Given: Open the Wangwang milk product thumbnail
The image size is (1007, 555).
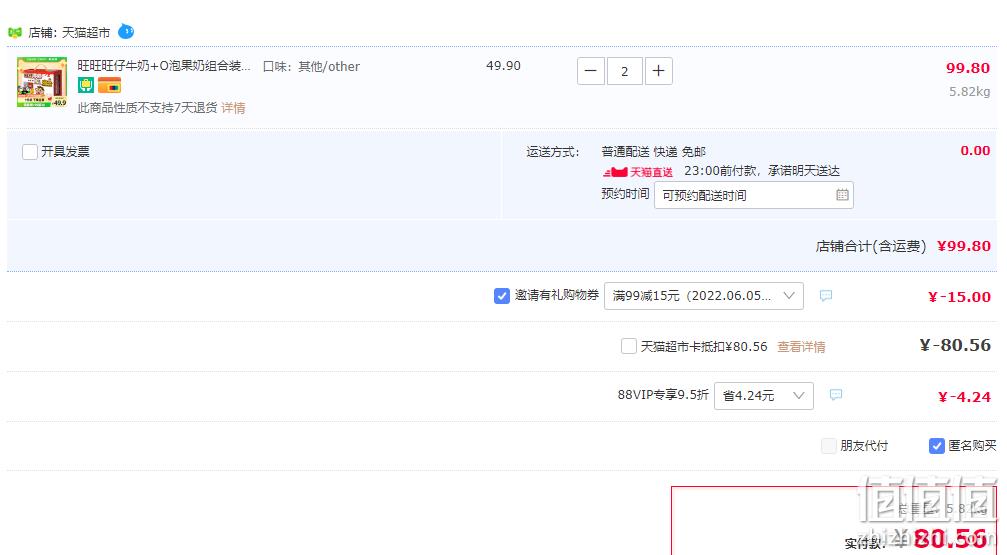Looking at the screenshot, I should pyautogui.click(x=42, y=82).
